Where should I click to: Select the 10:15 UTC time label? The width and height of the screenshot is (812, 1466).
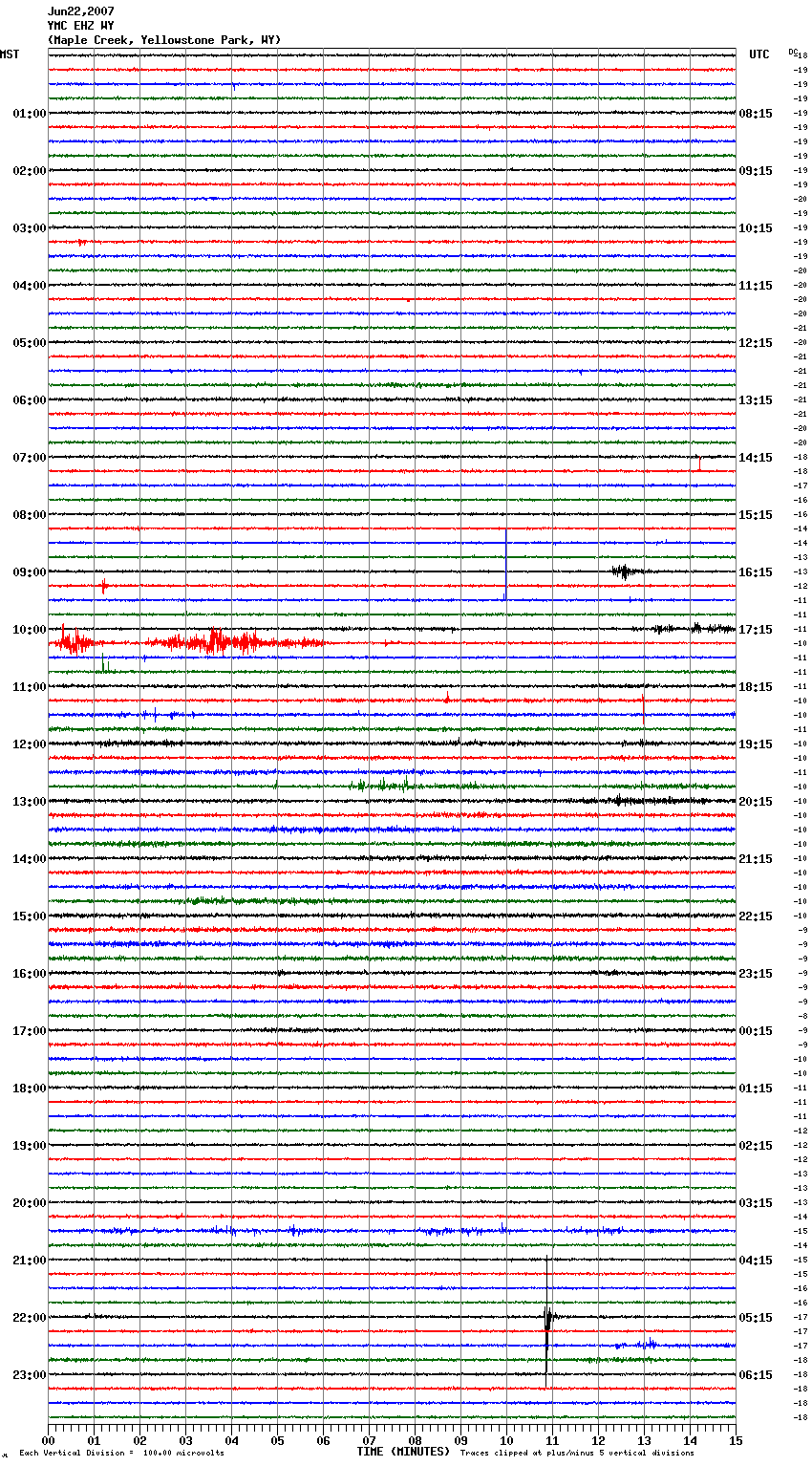756,228
